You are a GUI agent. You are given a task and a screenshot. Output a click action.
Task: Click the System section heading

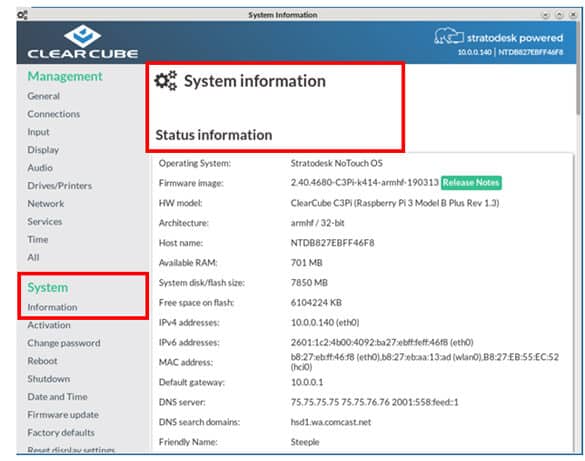click(48, 287)
